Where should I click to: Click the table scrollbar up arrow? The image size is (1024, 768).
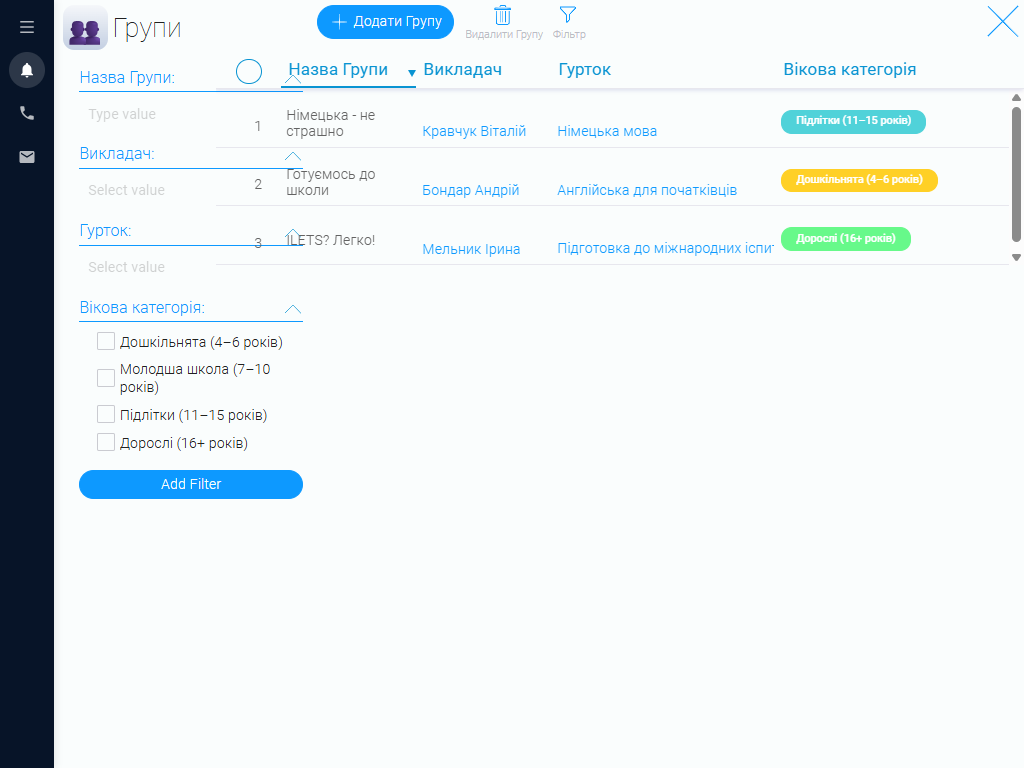coord(1016,97)
